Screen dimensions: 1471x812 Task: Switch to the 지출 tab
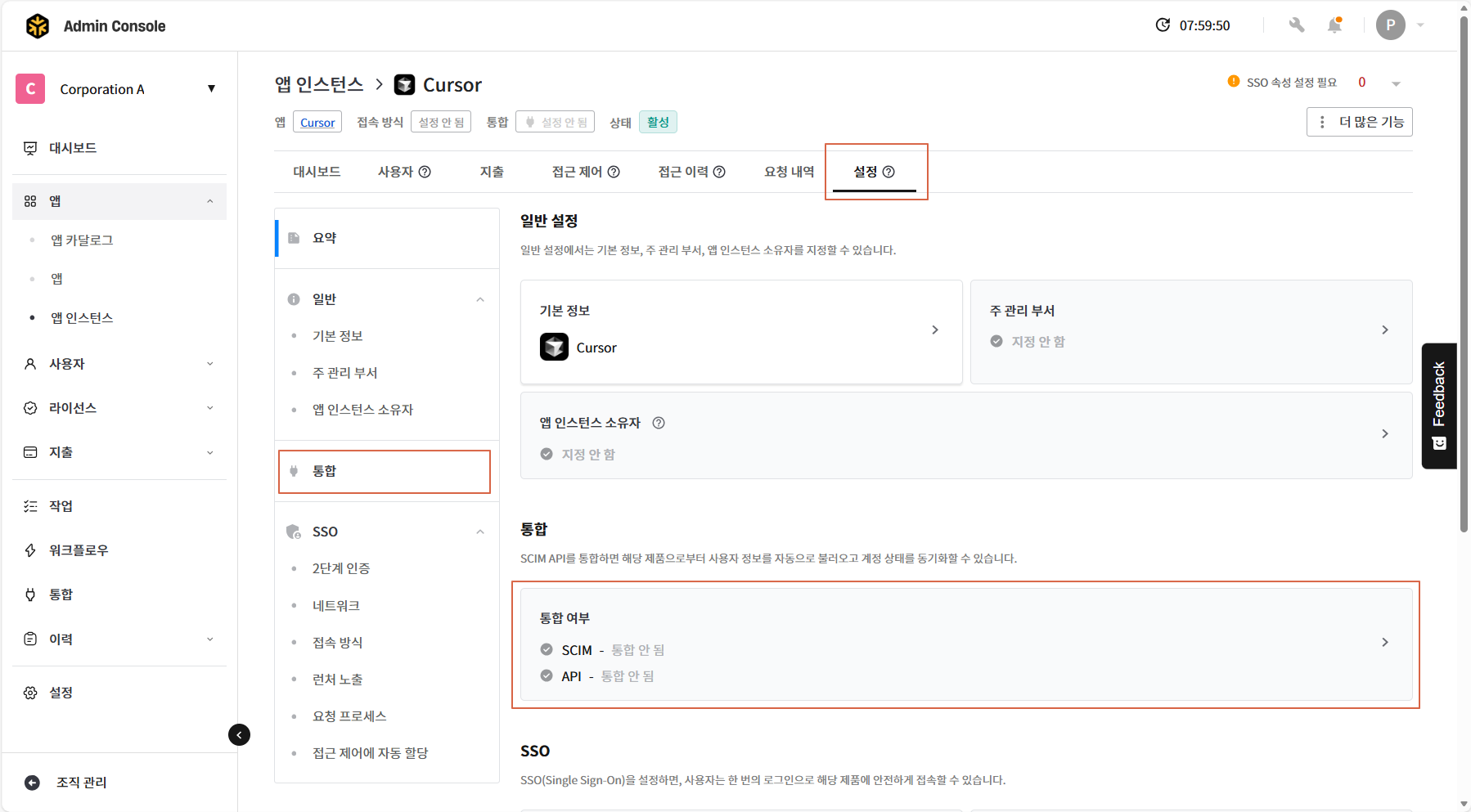[x=492, y=172]
